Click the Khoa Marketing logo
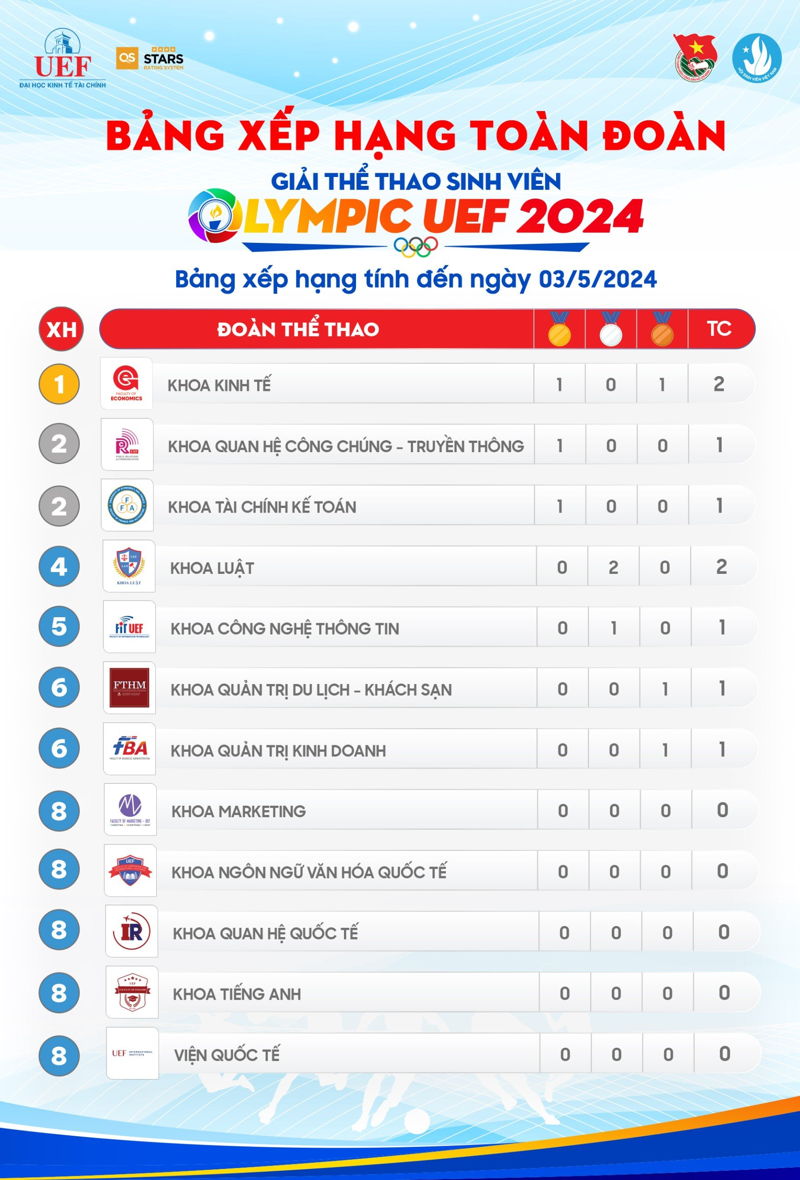The width and height of the screenshot is (800, 1180). [131, 811]
